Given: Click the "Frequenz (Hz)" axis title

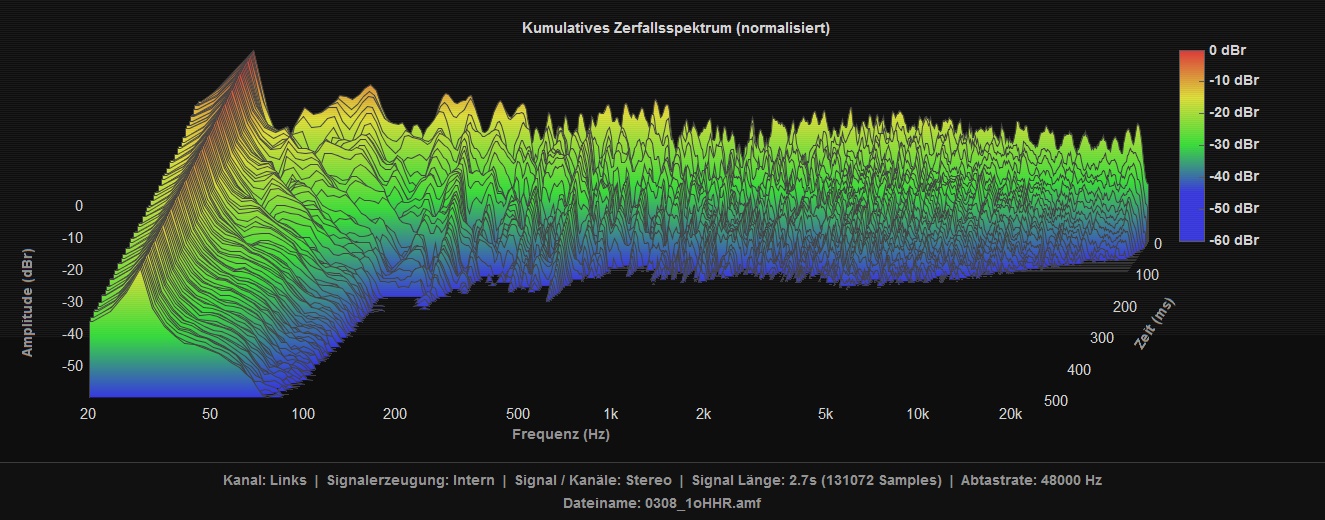Looking at the screenshot, I should [x=561, y=434].
